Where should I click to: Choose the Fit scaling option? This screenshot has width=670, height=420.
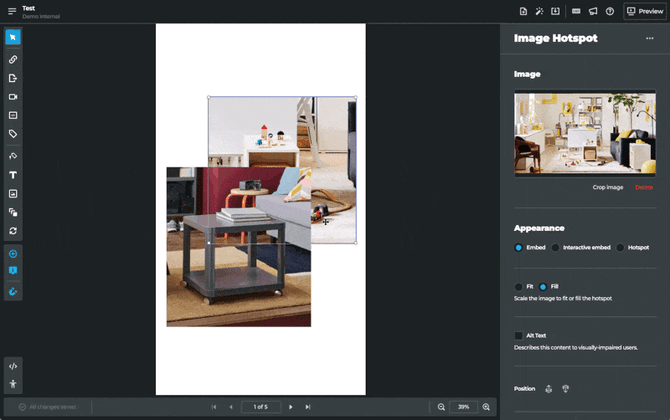519,287
